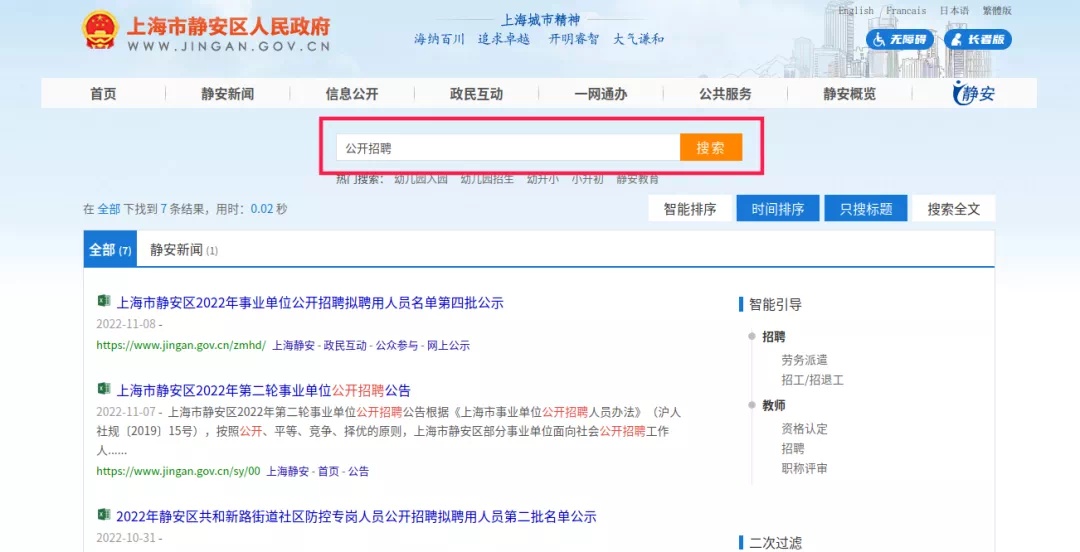Click date text 2022-11-08

[x=126, y=324]
